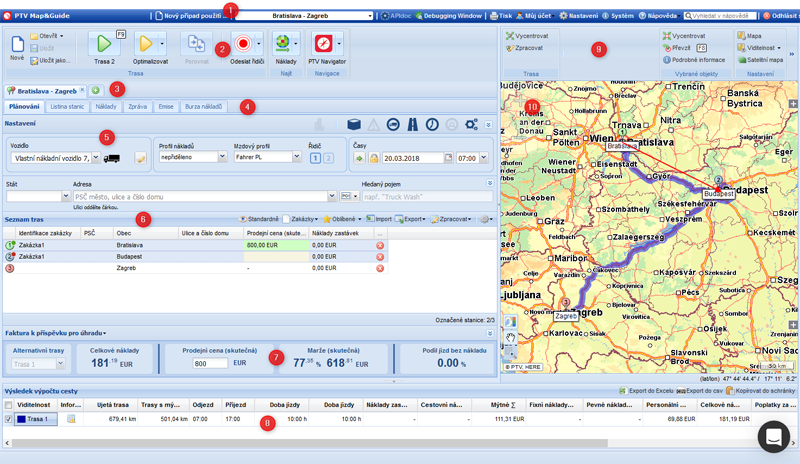Screen dimensions: 800x464
Task: Click Zpracovat in the Trasa map group
Action: tap(524, 48)
